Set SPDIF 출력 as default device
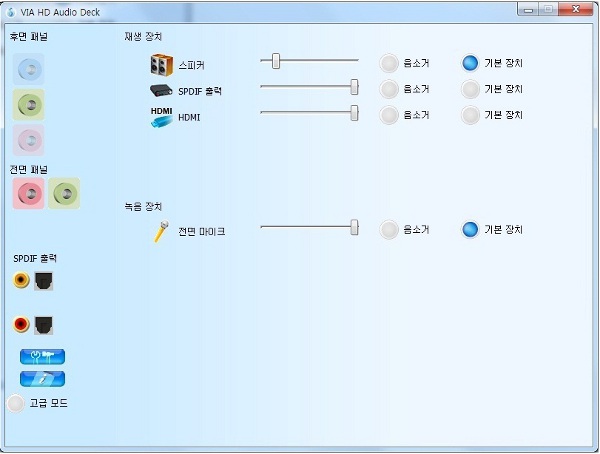Screen dimensions: 600x454 coord(470,89)
